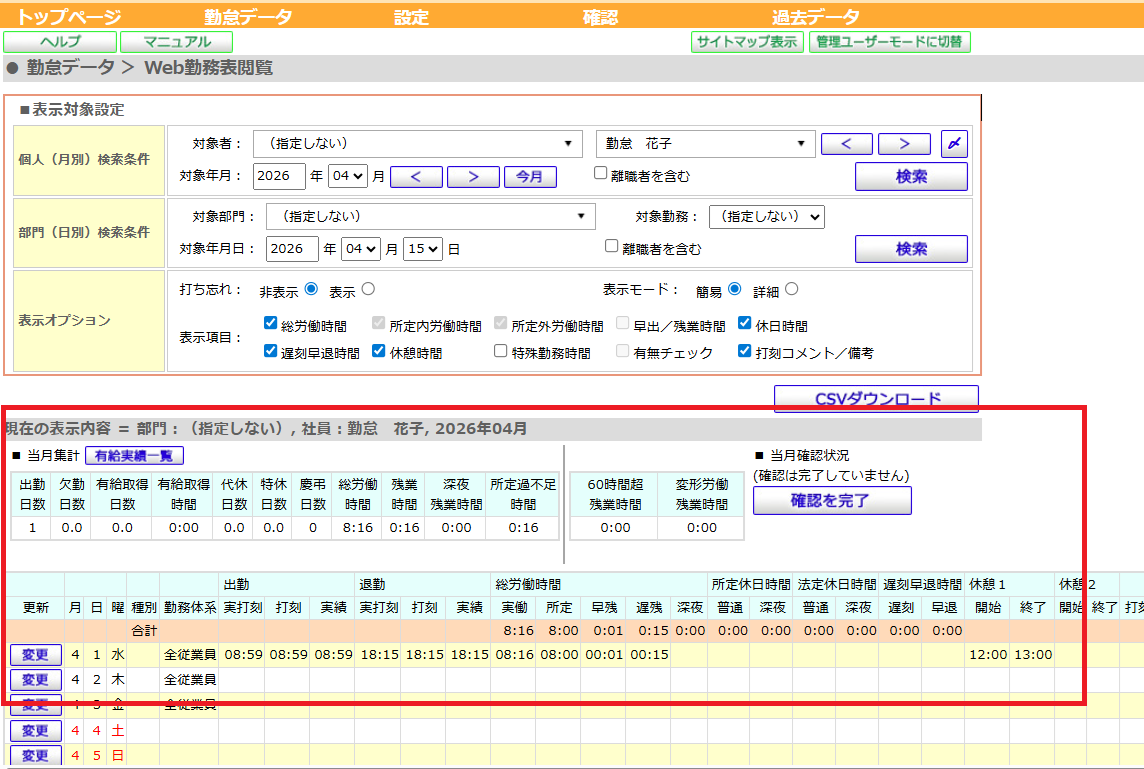Enable 詳細 display mode
Screen dimensions: 1144x769
792,290
